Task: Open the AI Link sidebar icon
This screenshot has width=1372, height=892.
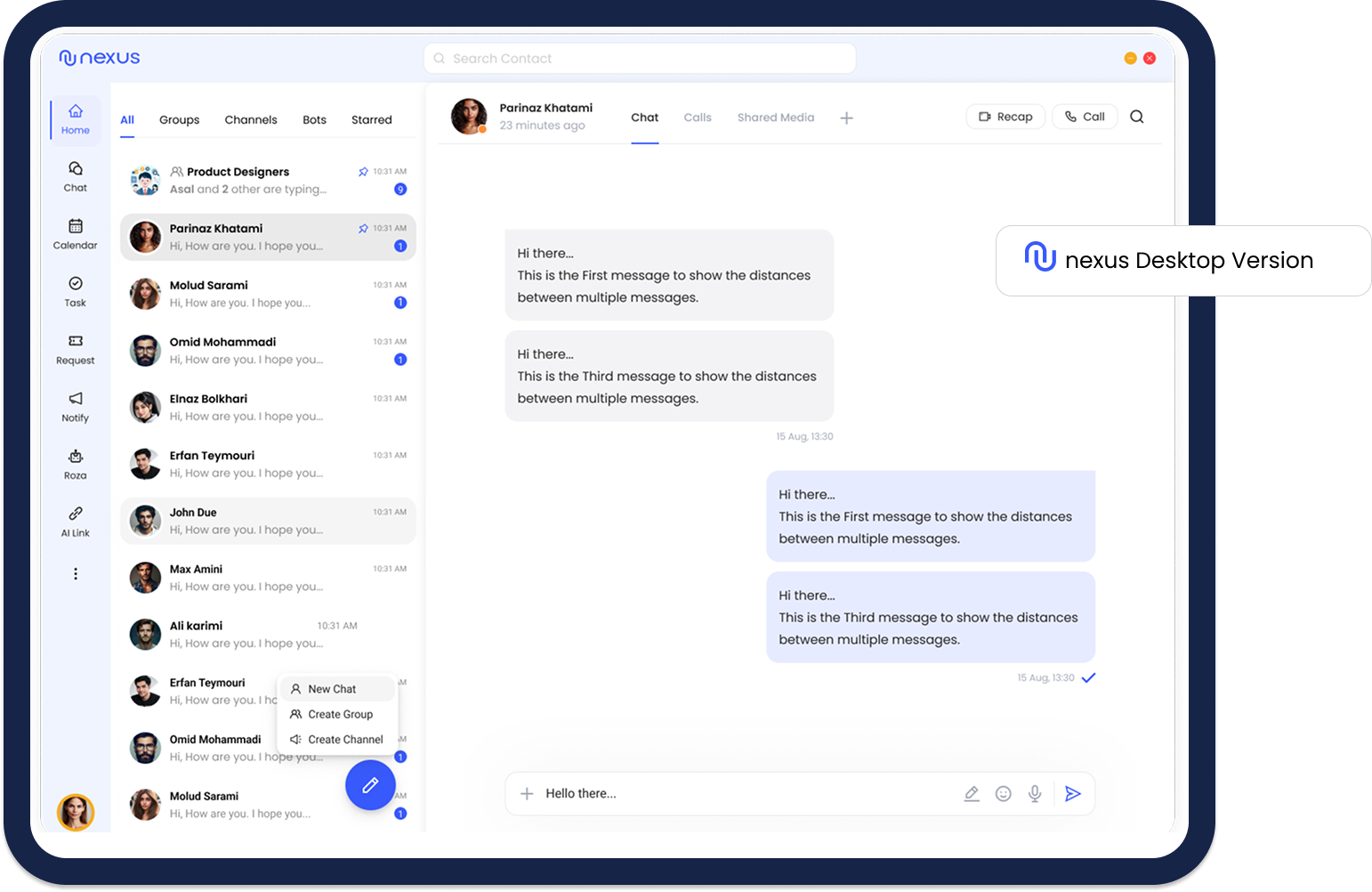Action: point(76,522)
